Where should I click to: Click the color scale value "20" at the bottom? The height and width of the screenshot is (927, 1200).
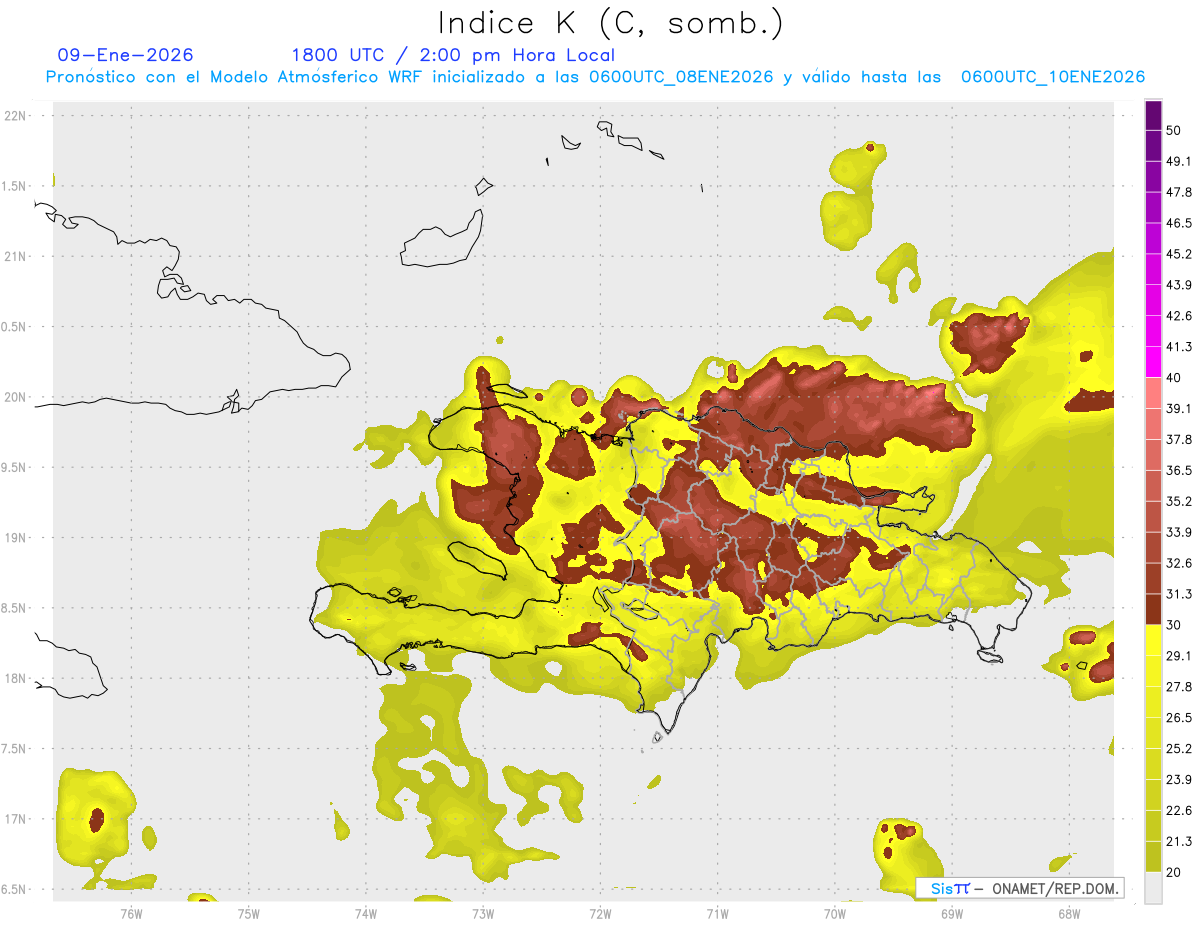tap(1174, 872)
